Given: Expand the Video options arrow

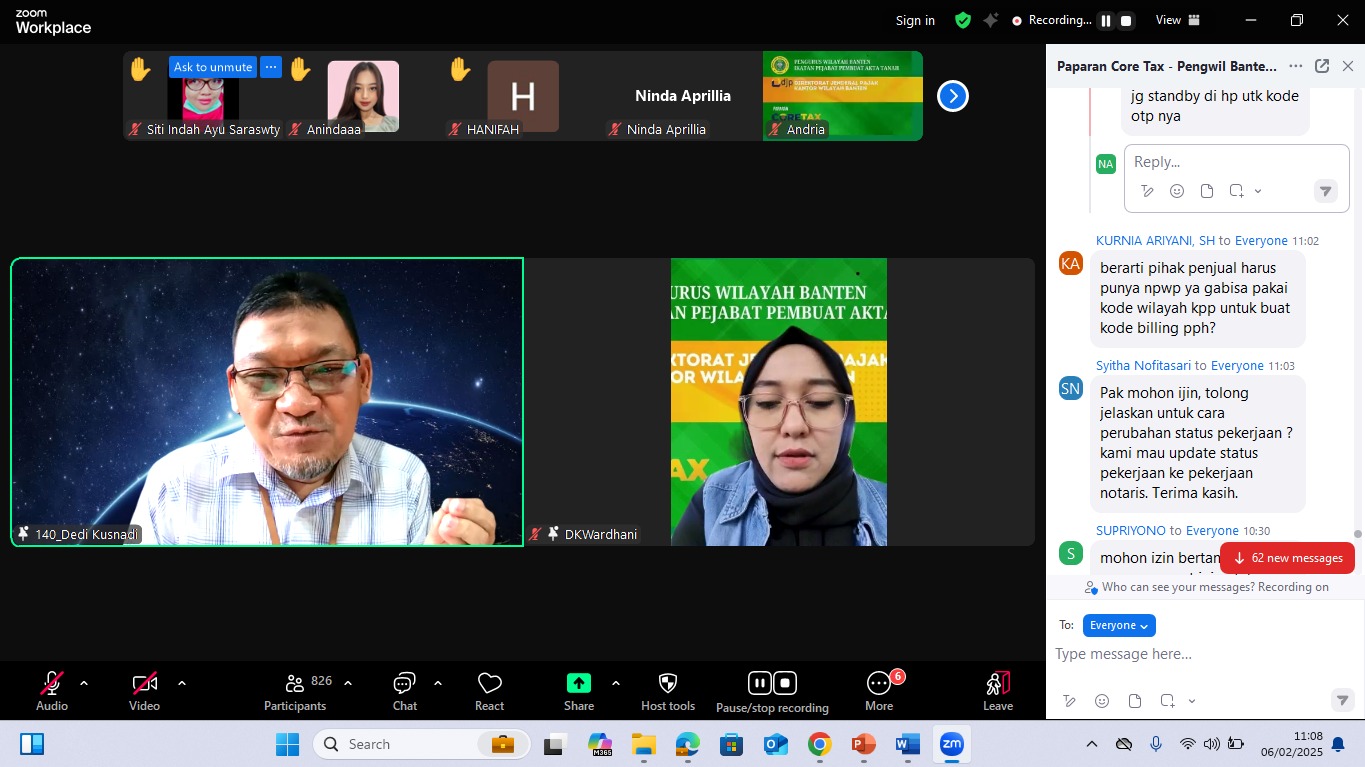Looking at the screenshot, I should point(182,683).
